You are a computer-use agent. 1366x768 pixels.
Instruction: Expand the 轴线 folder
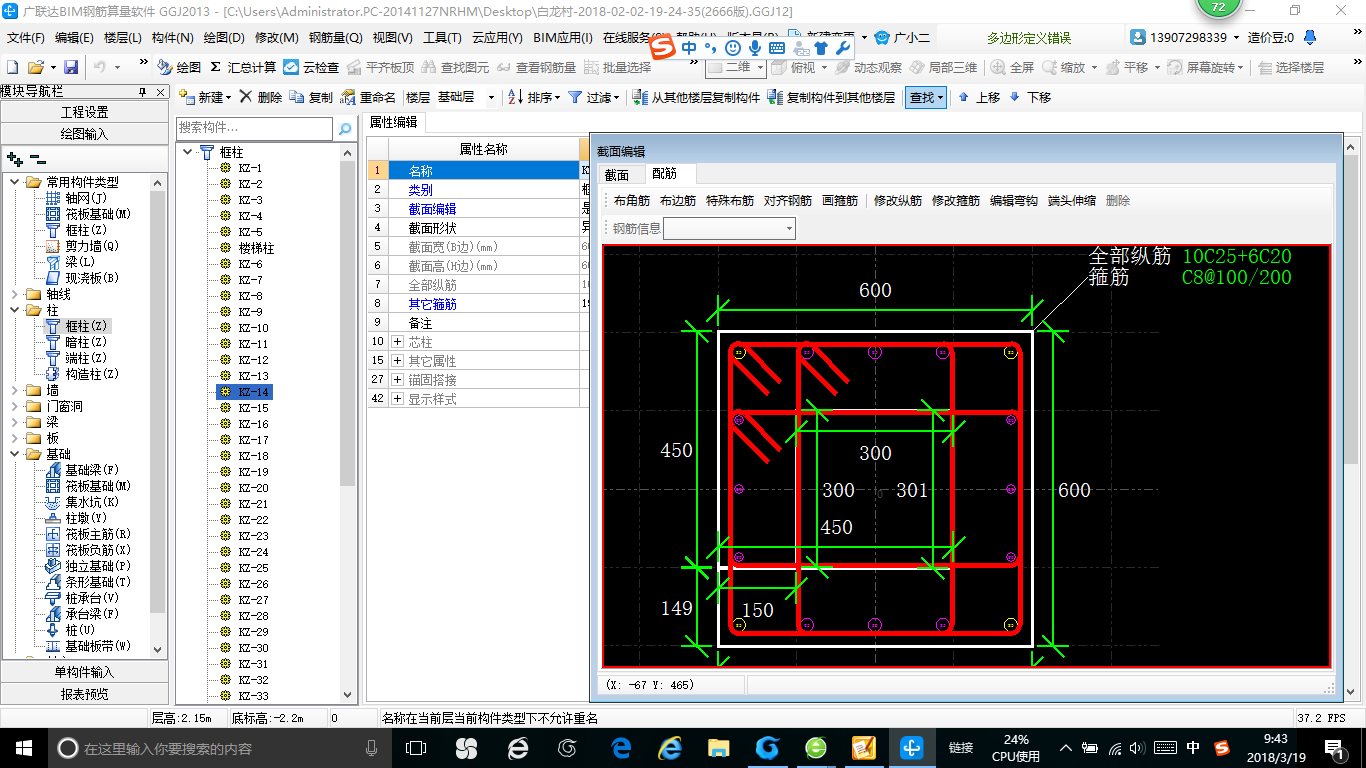pos(15,294)
